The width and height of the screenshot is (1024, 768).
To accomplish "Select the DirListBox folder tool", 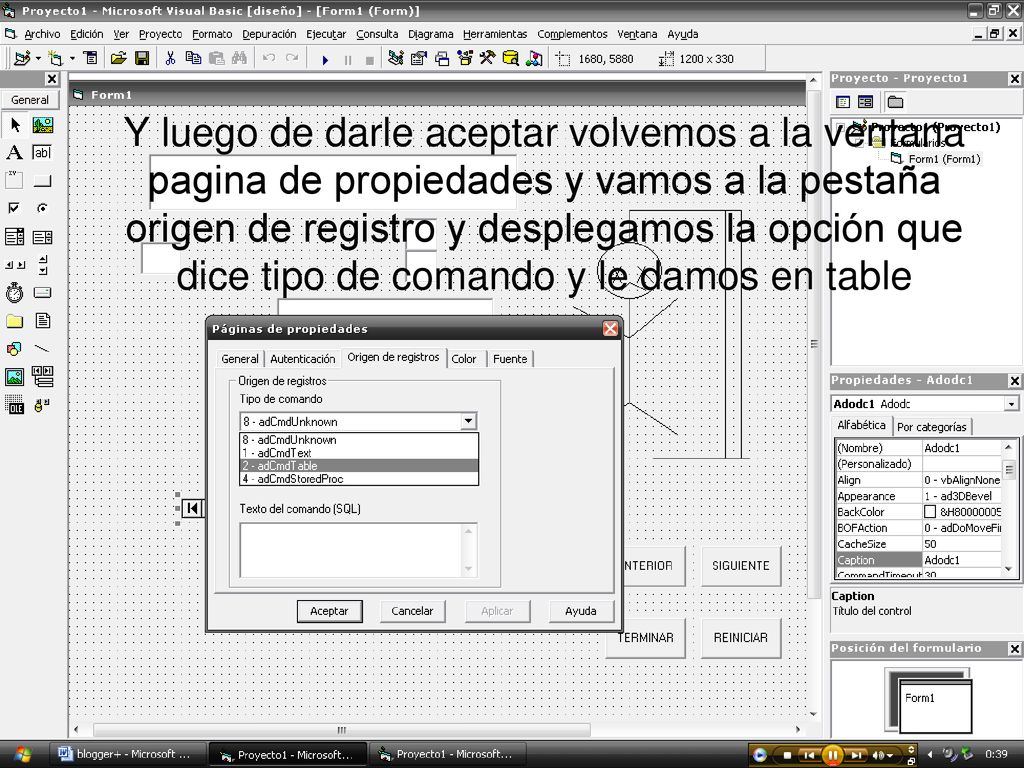I will coord(15,321).
